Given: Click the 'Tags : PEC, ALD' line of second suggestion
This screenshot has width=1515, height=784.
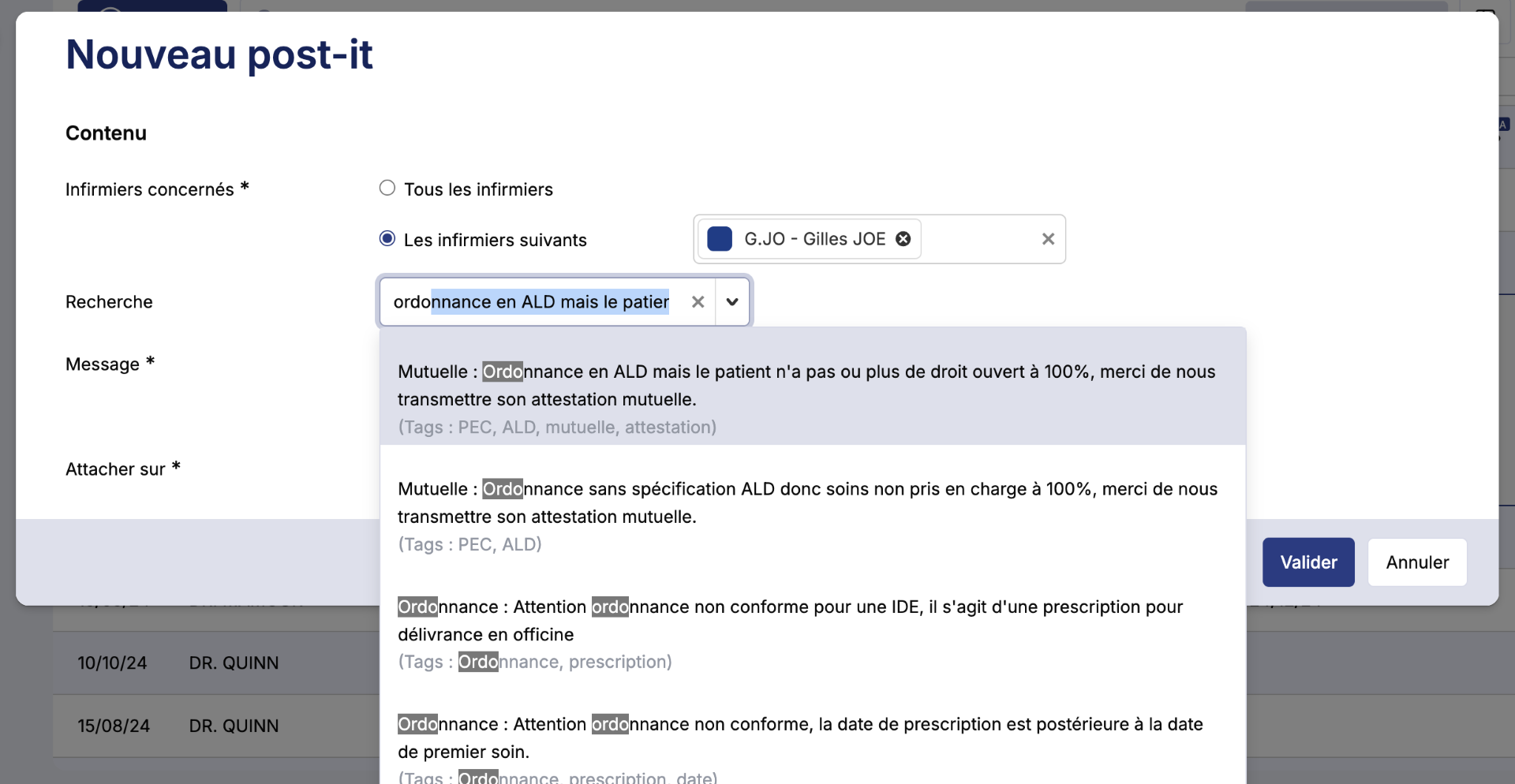Looking at the screenshot, I should pyautogui.click(x=469, y=544).
